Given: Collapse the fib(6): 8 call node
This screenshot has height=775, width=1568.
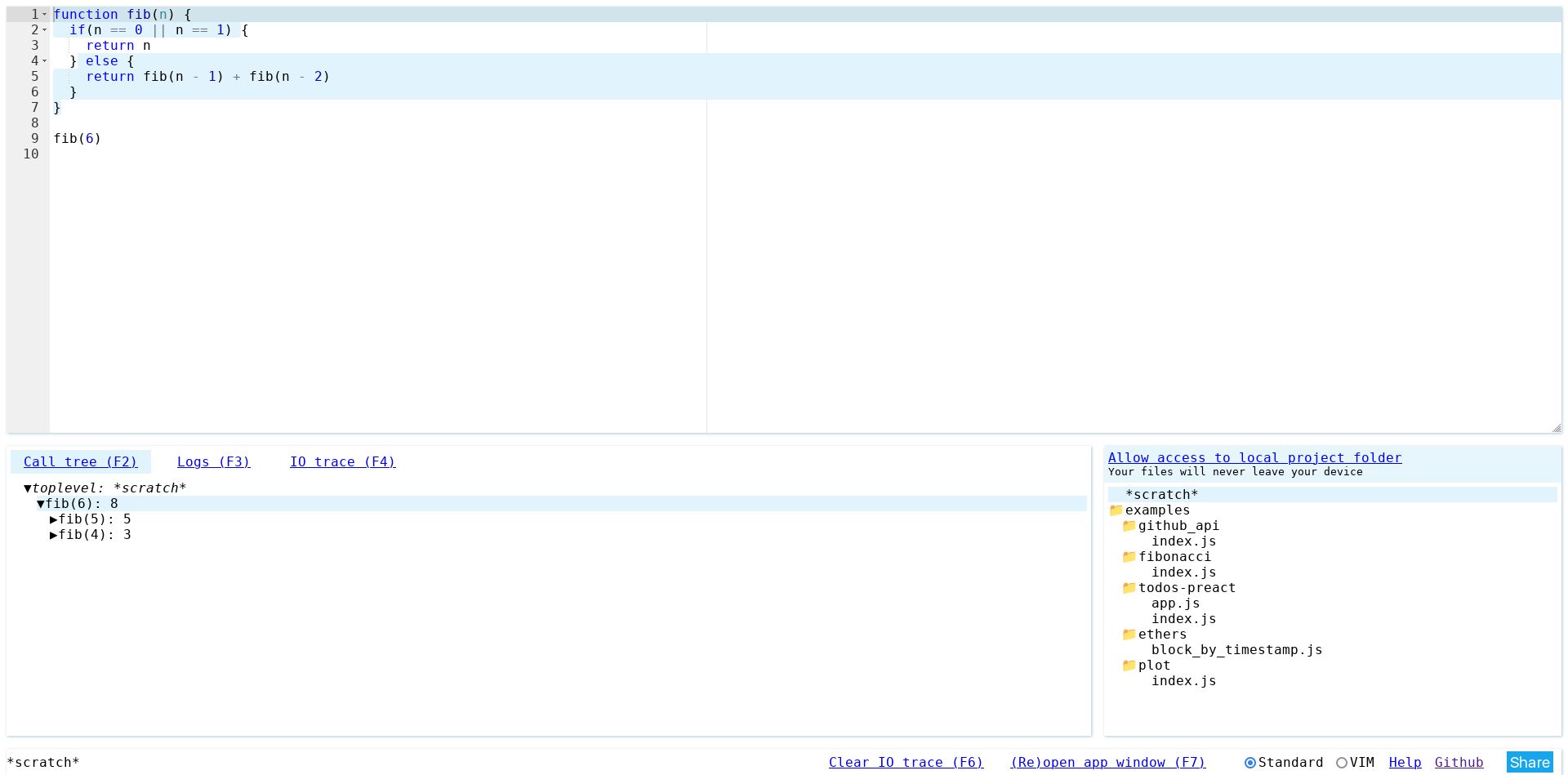Looking at the screenshot, I should [x=41, y=504].
